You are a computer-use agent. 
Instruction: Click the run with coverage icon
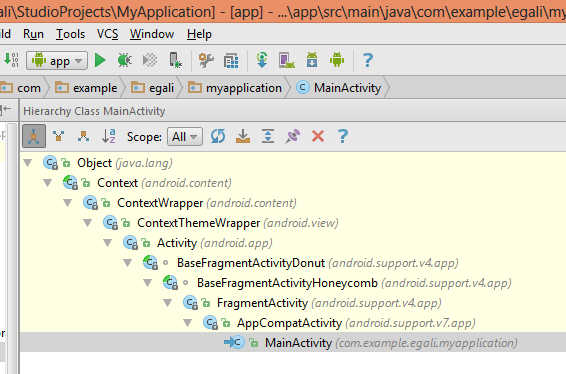click(x=150, y=60)
